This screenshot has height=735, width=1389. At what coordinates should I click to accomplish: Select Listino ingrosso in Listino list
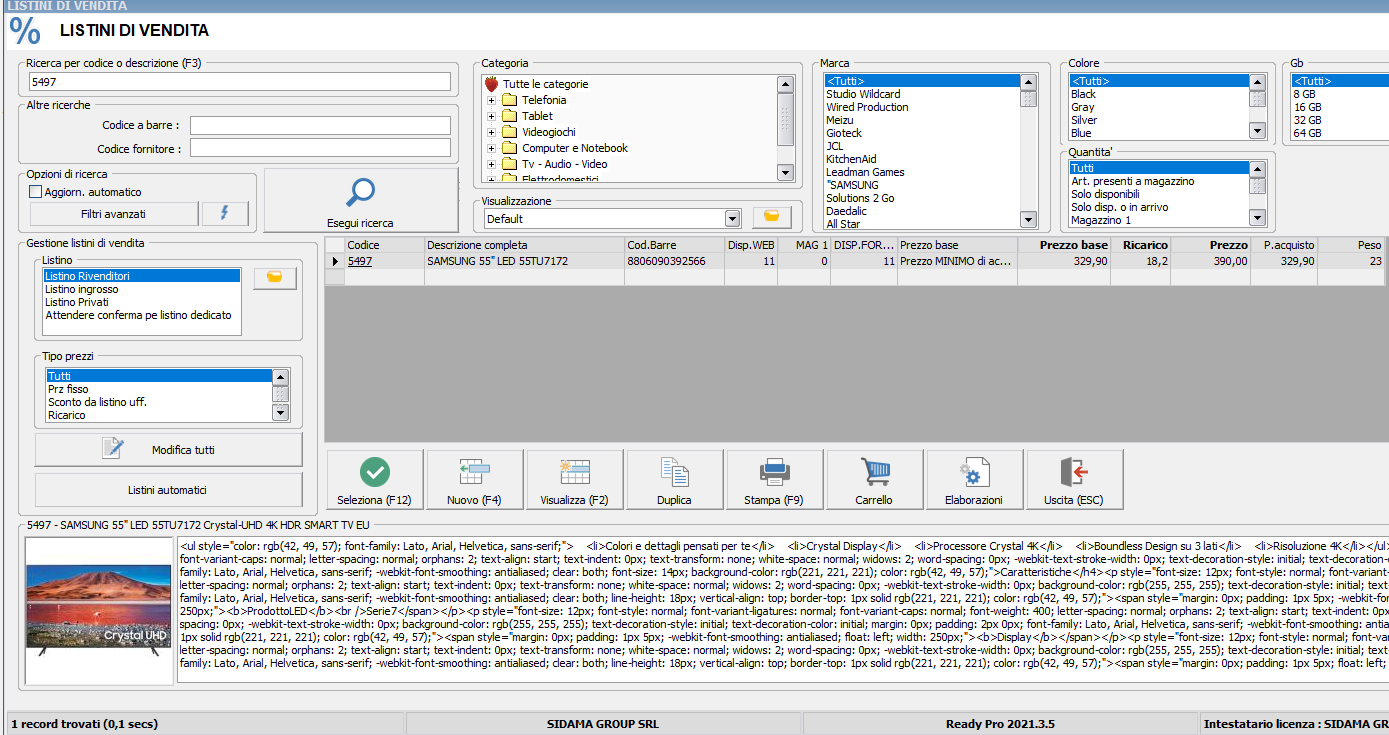pos(141,288)
